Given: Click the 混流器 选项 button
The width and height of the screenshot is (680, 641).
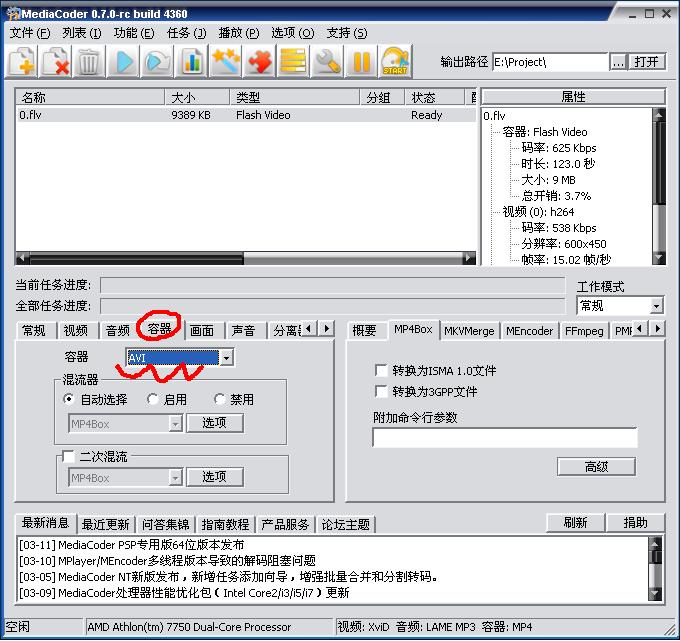Looking at the screenshot, I should point(215,423).
